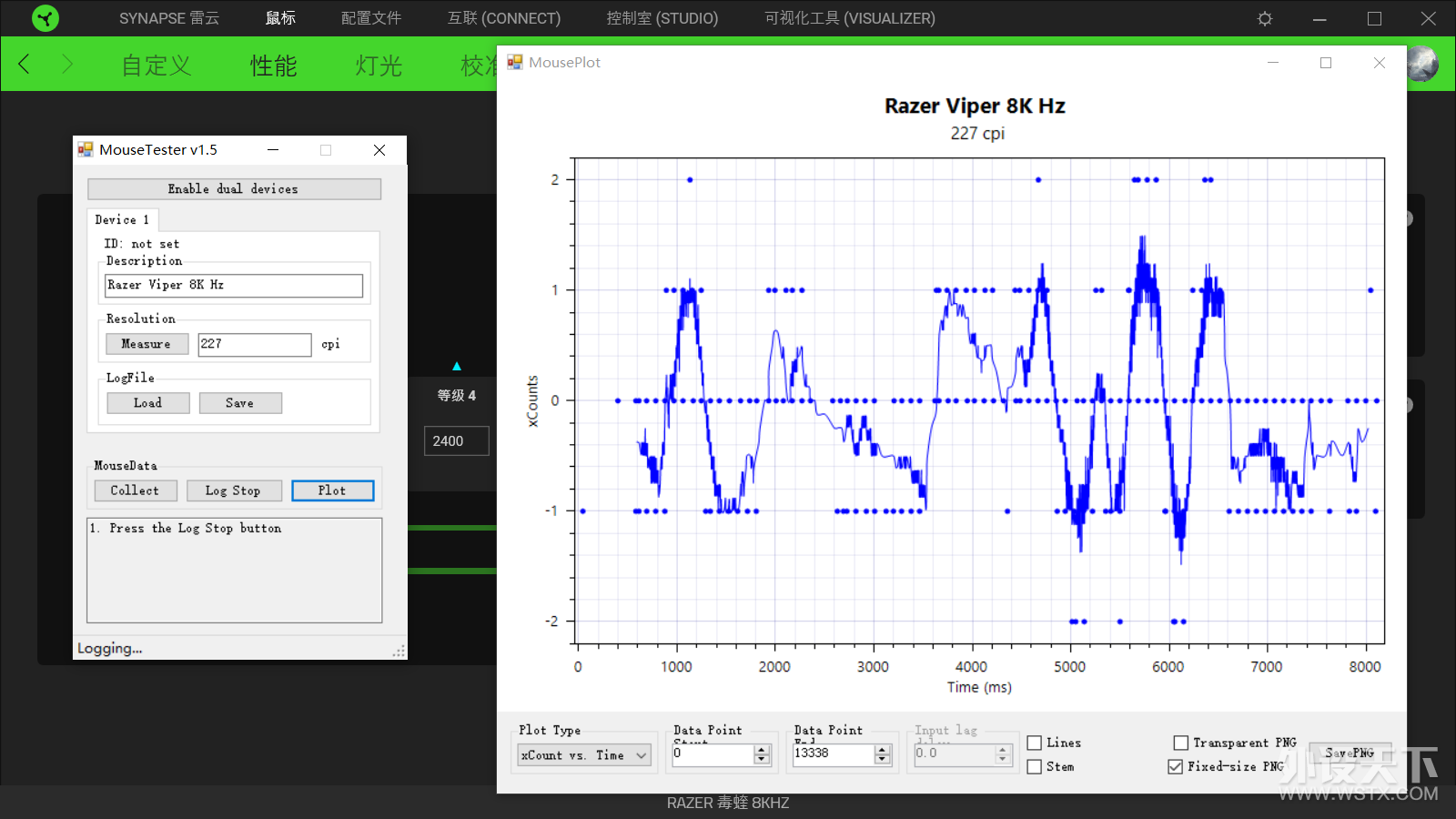Go back with the left arrow in Synapse

click(x=25, y=64)
